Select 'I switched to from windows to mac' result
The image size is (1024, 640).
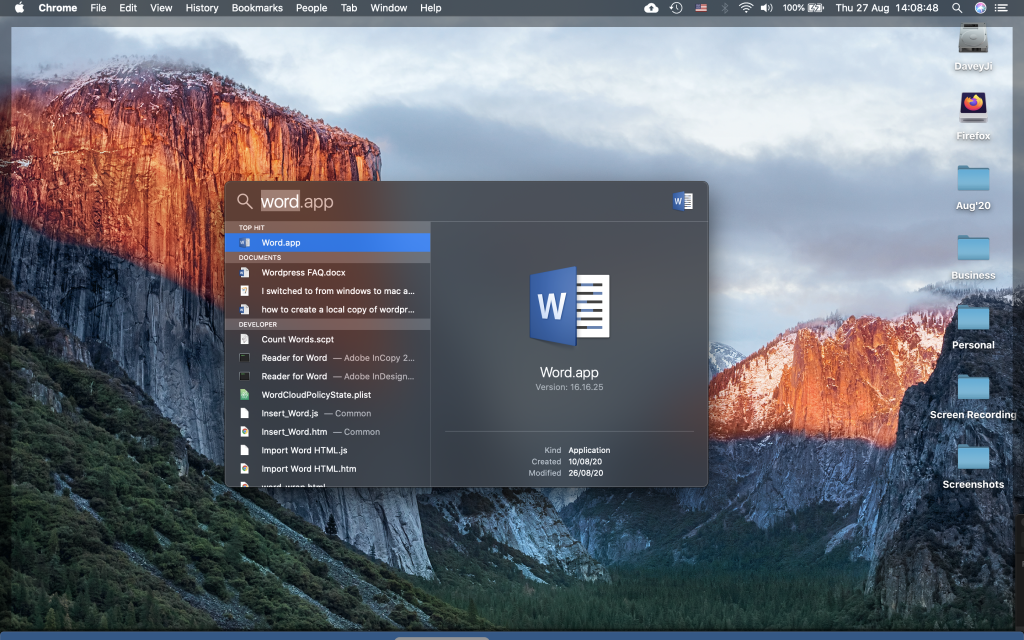click(328, 291)
